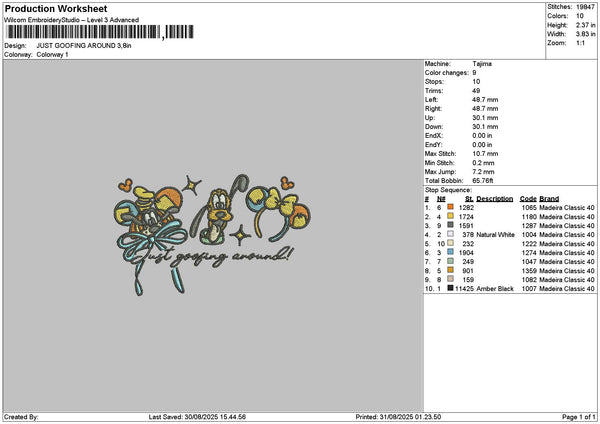Click the gray swatch for thread code 1287

tap(450, 225)
